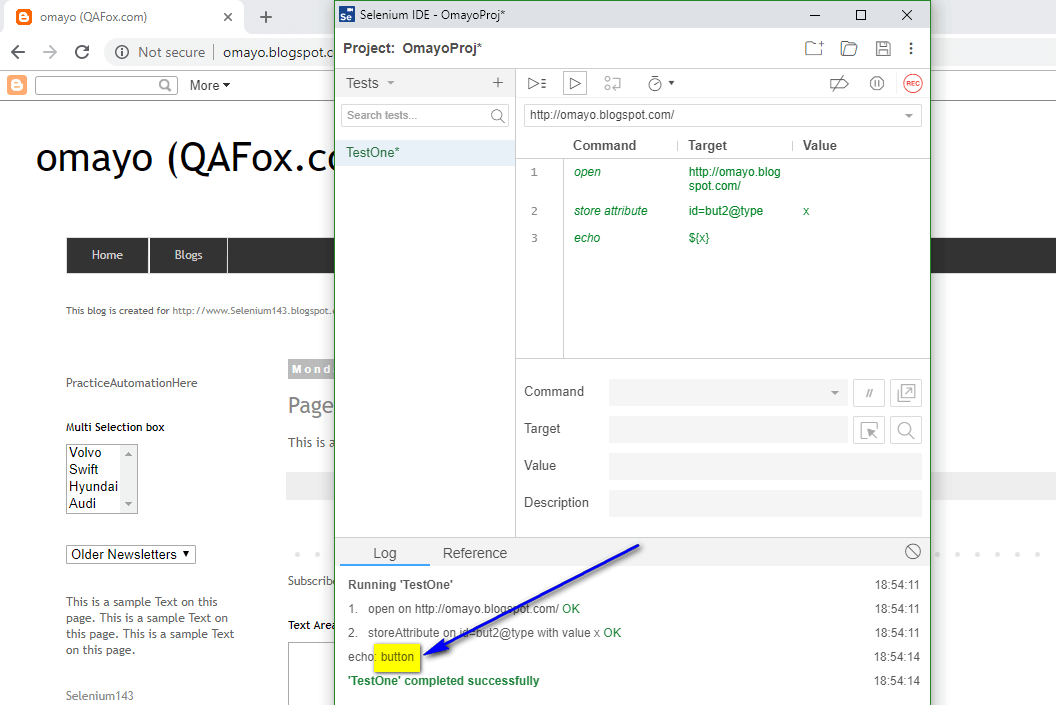The height and width of the screenshot is (705, 1056).
Task: Save the OmayoProj project
Action: click(x=882, y=48)
